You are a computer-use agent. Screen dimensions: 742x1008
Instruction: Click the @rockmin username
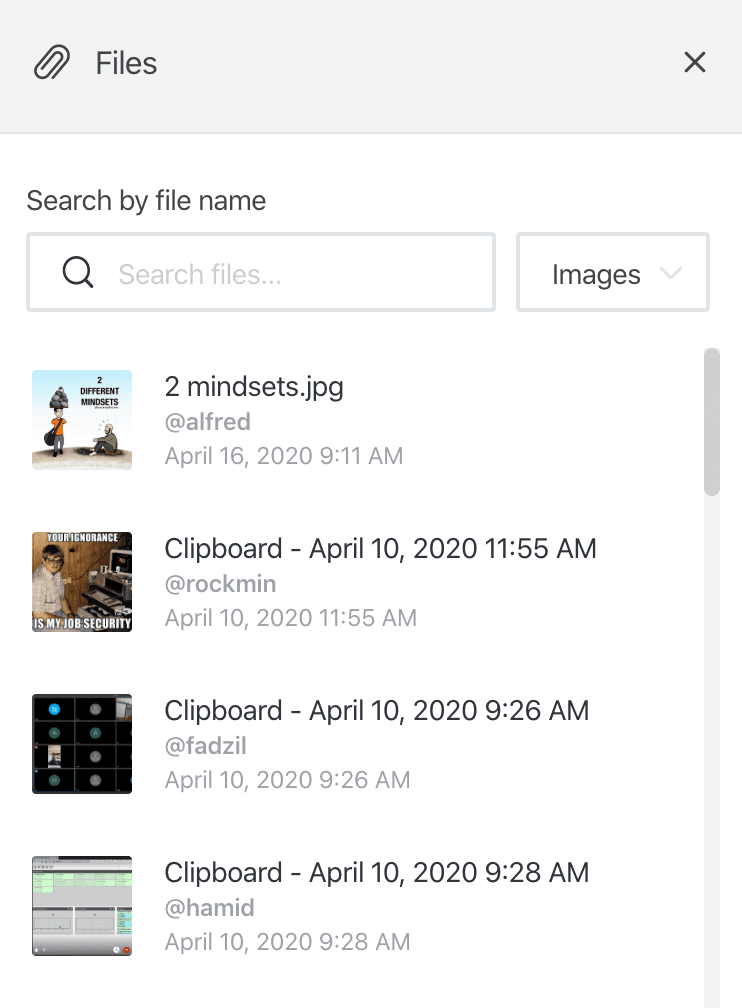pos(220,584)
